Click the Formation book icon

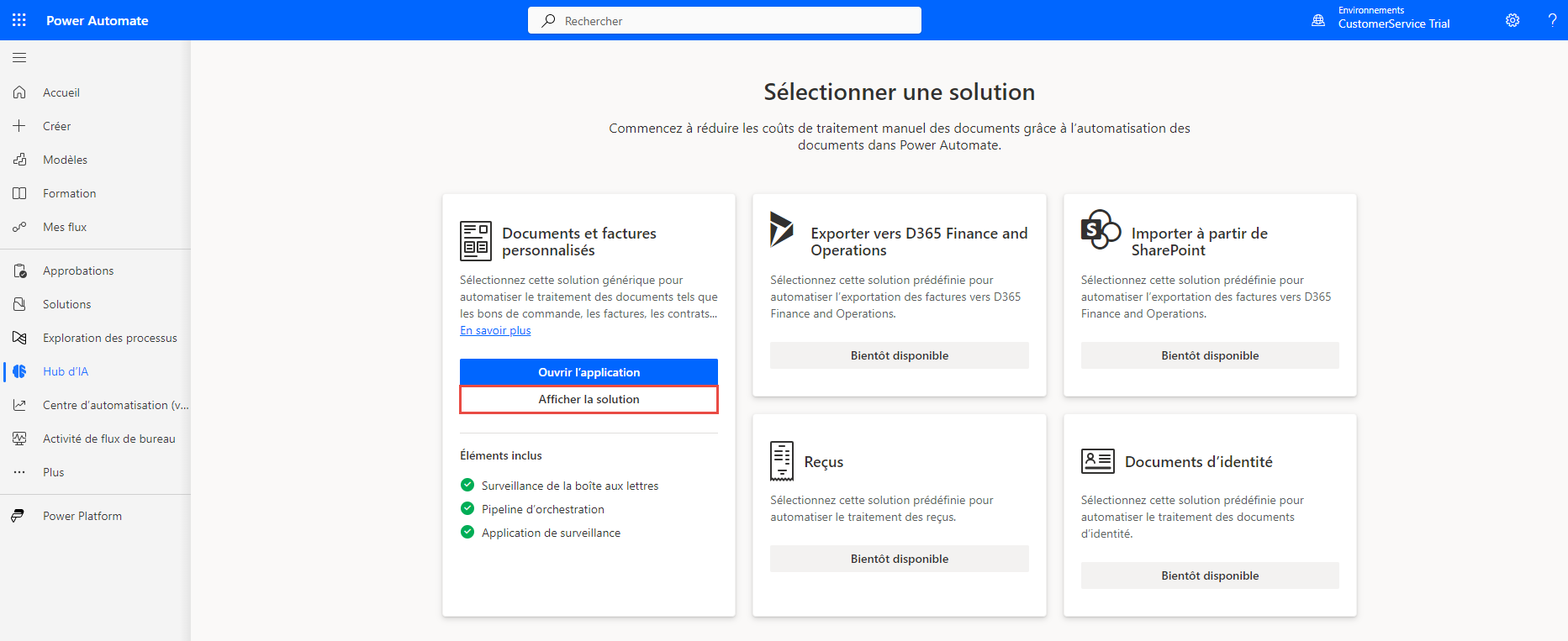pos(19,193)
